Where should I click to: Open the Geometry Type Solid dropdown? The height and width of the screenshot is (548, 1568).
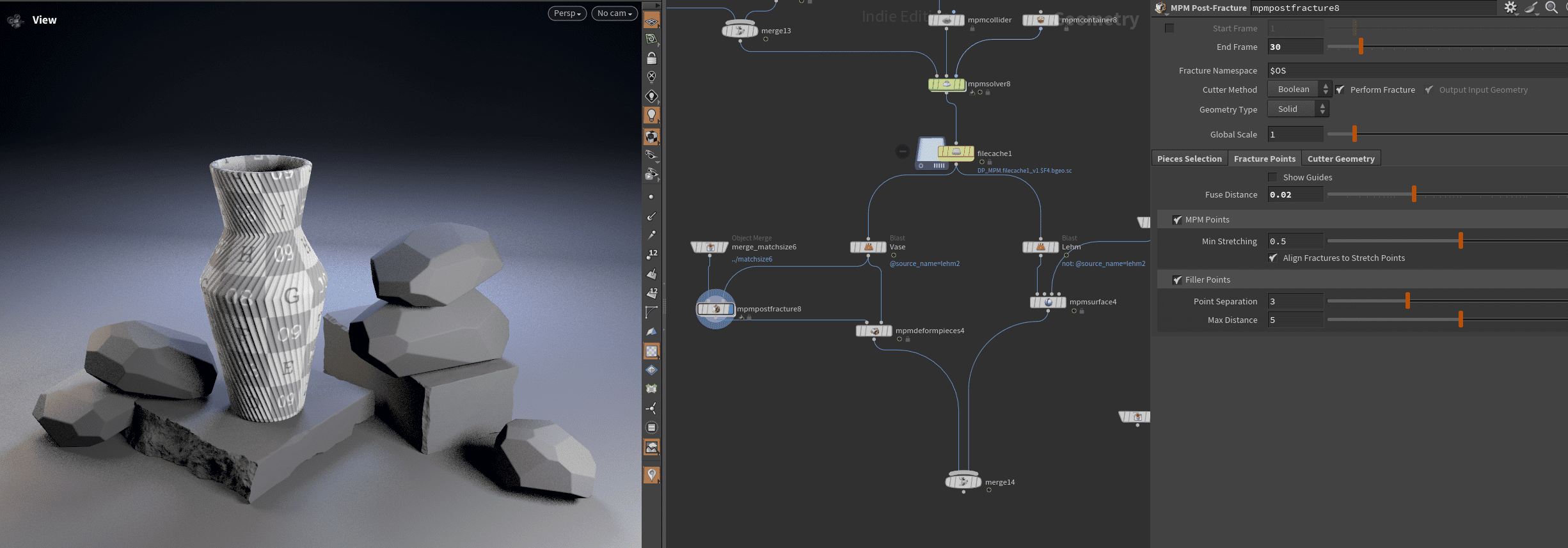coord(1297,109)
